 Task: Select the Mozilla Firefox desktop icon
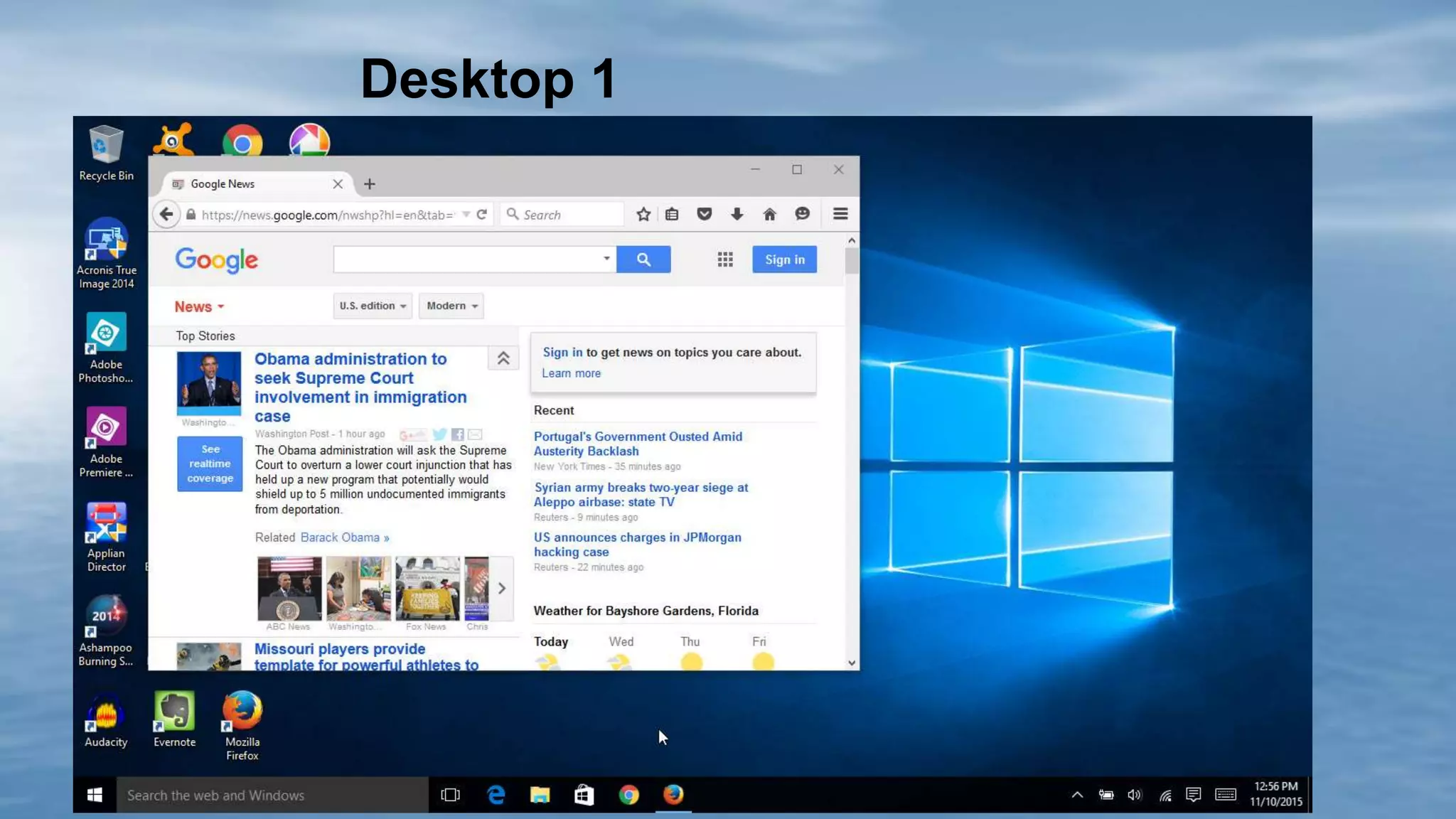[242, 726]
